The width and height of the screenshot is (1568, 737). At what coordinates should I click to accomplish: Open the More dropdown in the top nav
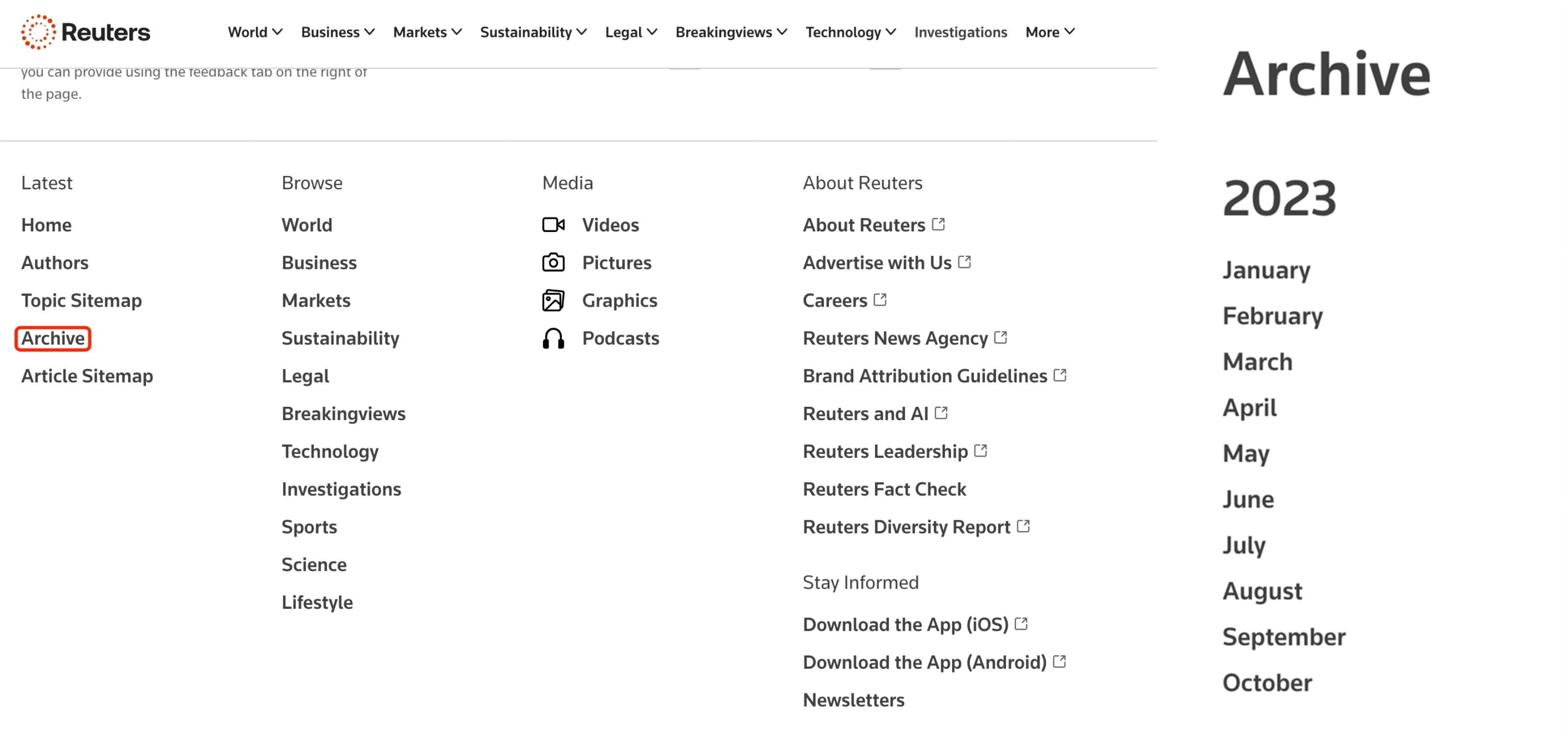(x=1050, y=31)
